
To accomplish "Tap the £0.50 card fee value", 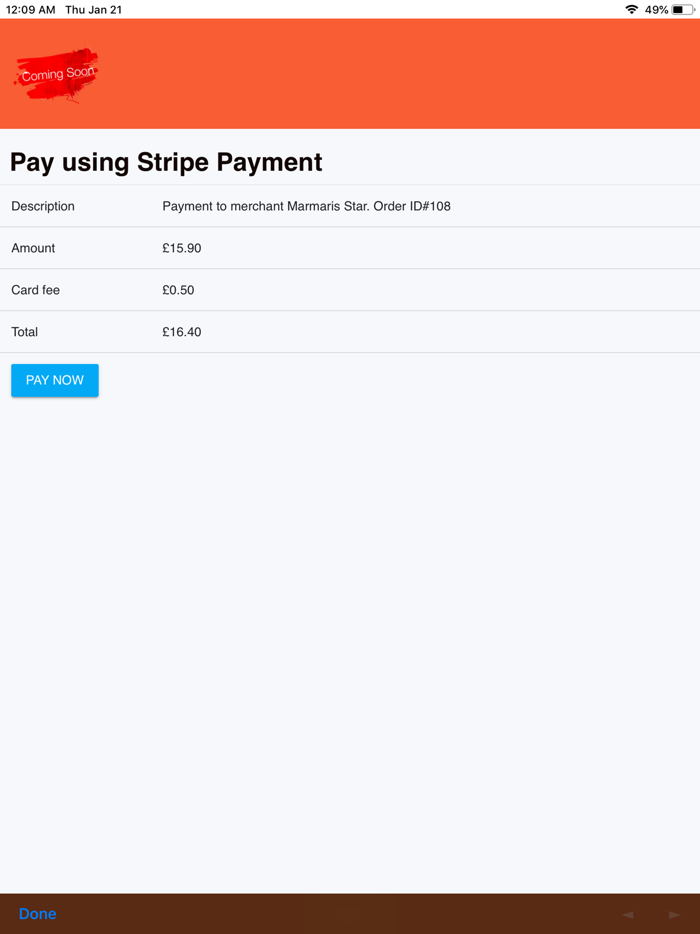I will click(x=178, y=290).
